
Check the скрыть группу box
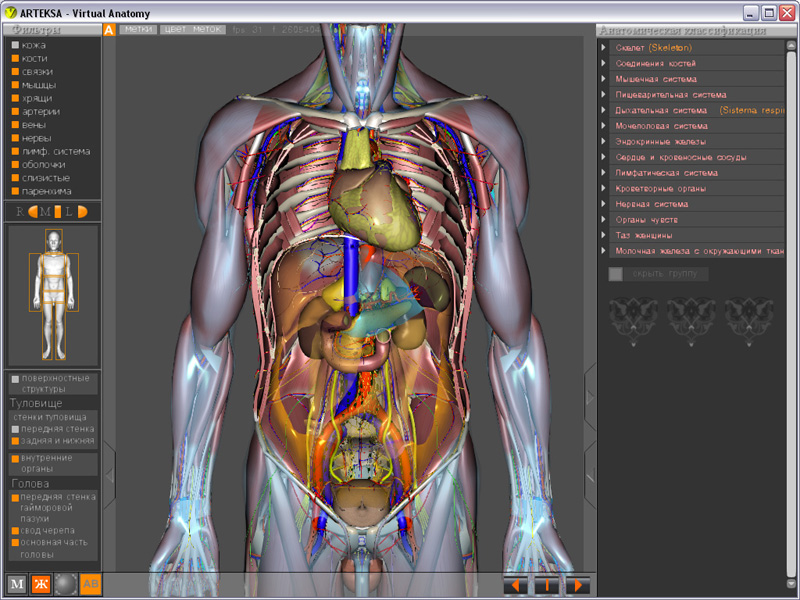(615, 274)
